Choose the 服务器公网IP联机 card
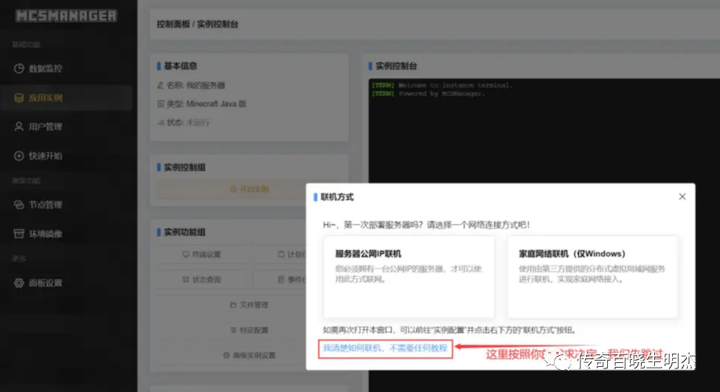This screenshot has width=720, height=392. pos(409,277)
